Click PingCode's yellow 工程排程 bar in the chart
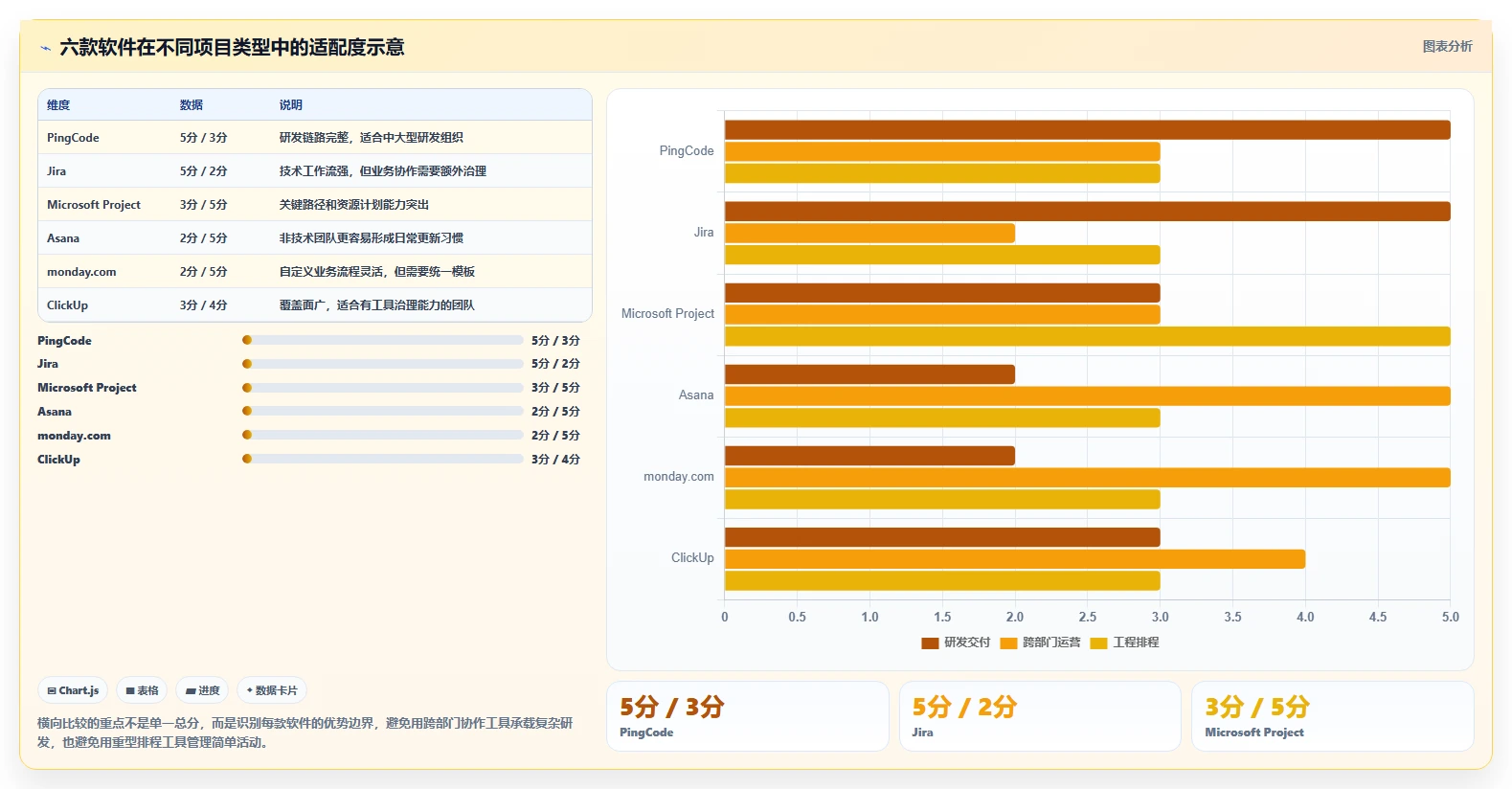The width and height of the screenshot is (1512, 789). (942, 173)
